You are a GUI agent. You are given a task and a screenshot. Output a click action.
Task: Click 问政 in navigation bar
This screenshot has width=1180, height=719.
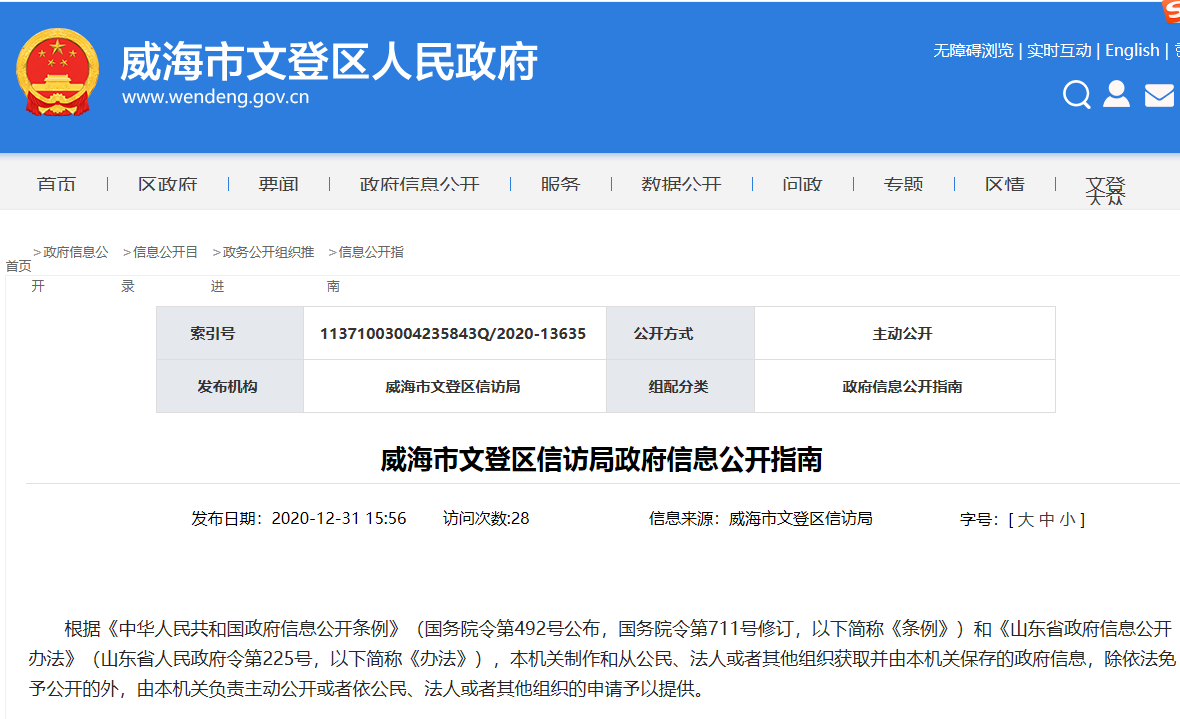pos(802,184)
